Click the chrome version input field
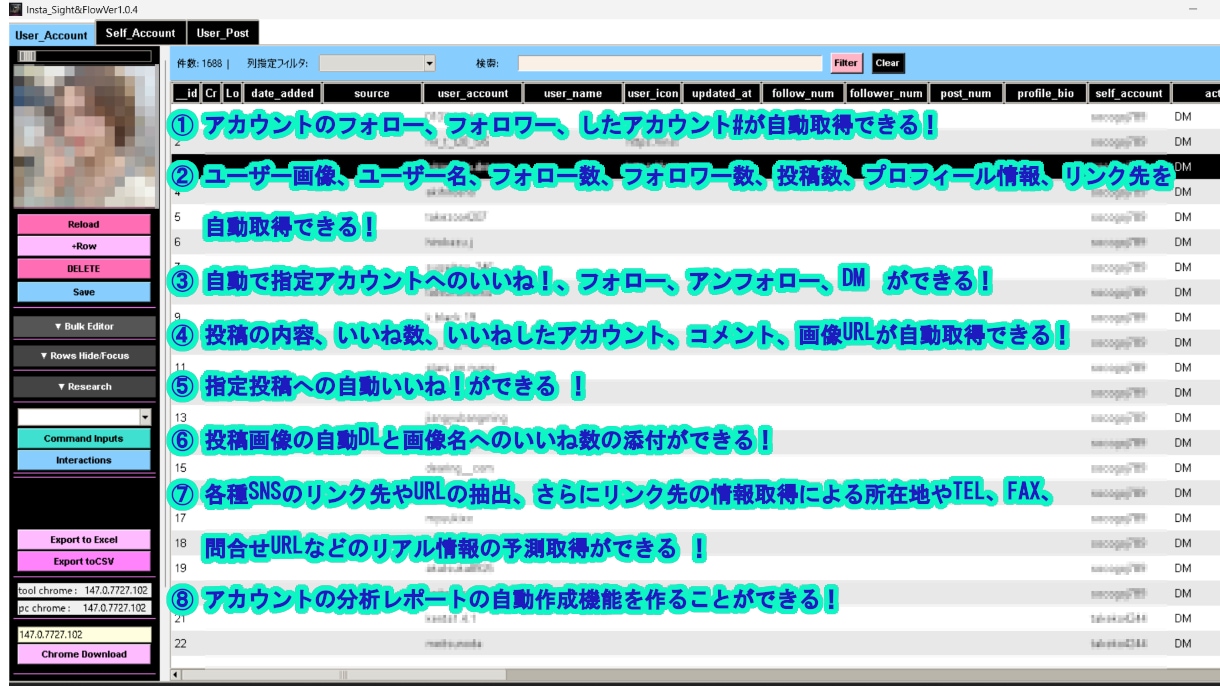This screenshot has height=686, width=1220. pyautogui.click(x=84, y=634)
